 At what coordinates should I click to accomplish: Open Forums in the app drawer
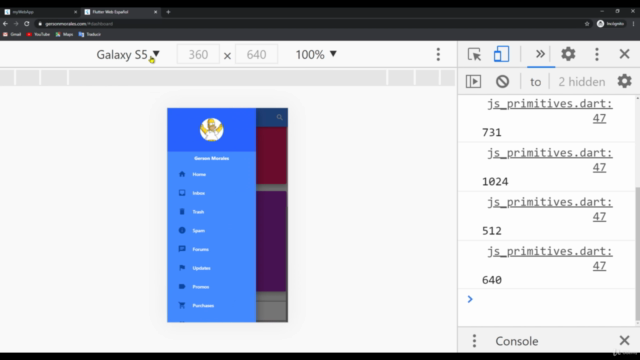[x=211, y=249]
